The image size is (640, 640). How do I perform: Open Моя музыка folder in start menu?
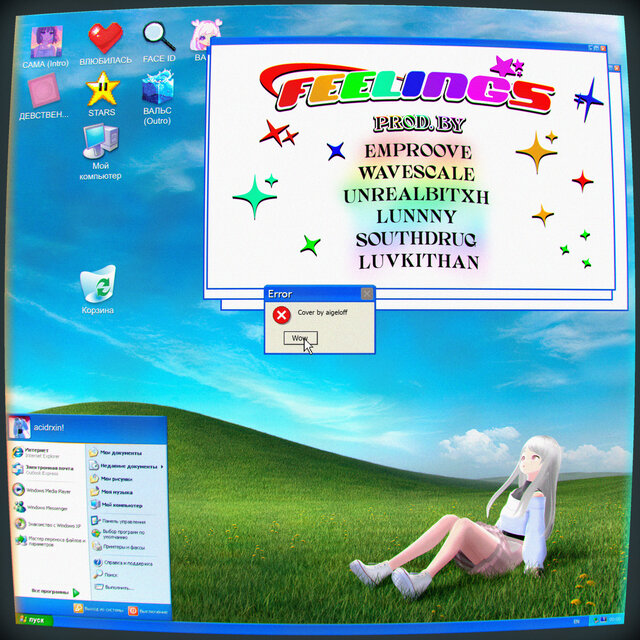point(111,492)
